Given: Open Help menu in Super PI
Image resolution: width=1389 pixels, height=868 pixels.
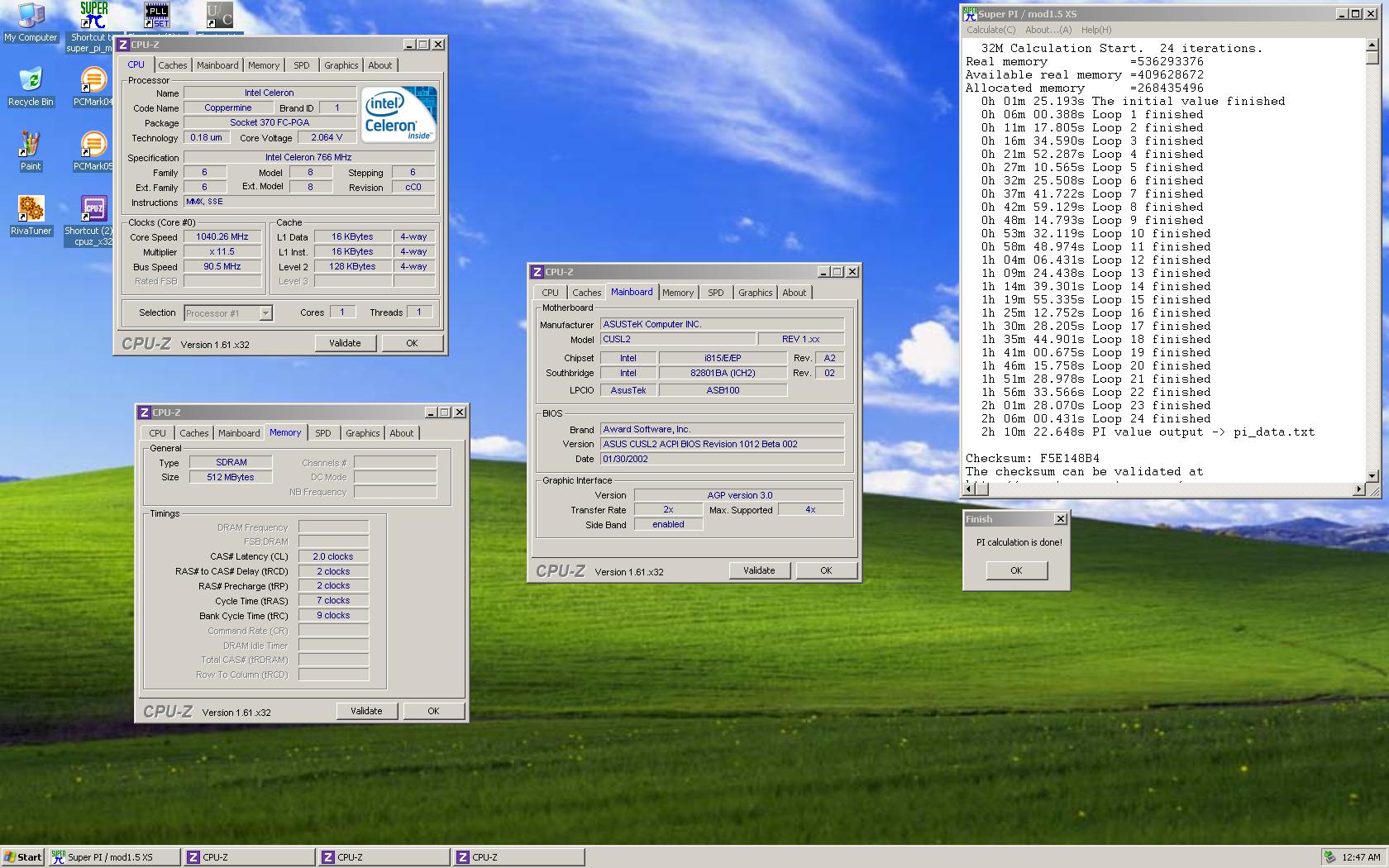Looking at the screenshot, I should (1096, 30).
